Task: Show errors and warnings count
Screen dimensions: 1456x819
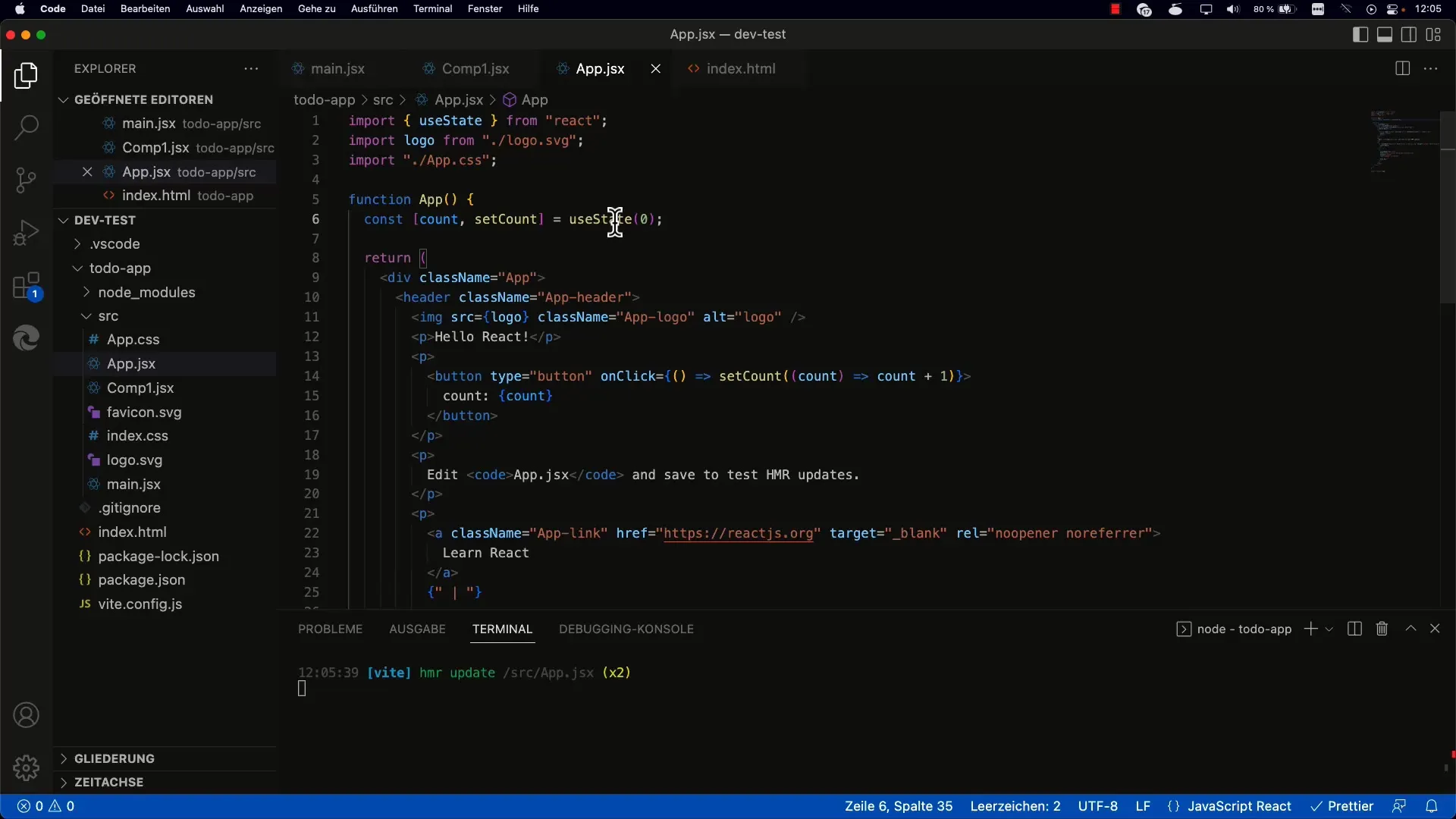Action: click(46, 806)
